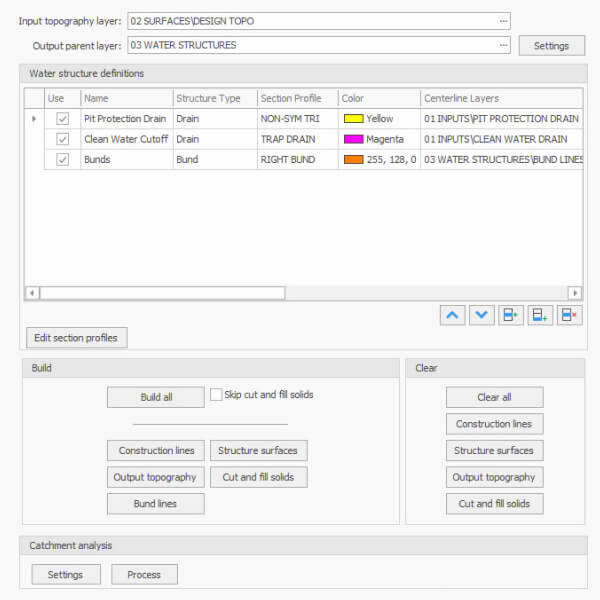The height and width of the screenshot is (600, 600).
Task: Open Structure Type cell for Clean Water Cutoff
Action: click(x=215, y=139)
